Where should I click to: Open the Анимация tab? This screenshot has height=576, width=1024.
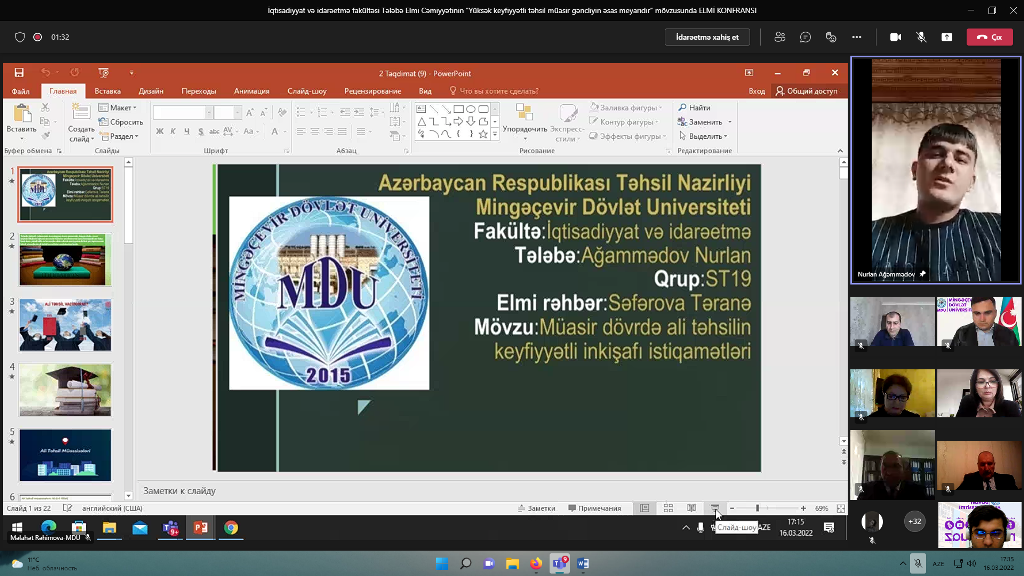(x=251, y=91)
